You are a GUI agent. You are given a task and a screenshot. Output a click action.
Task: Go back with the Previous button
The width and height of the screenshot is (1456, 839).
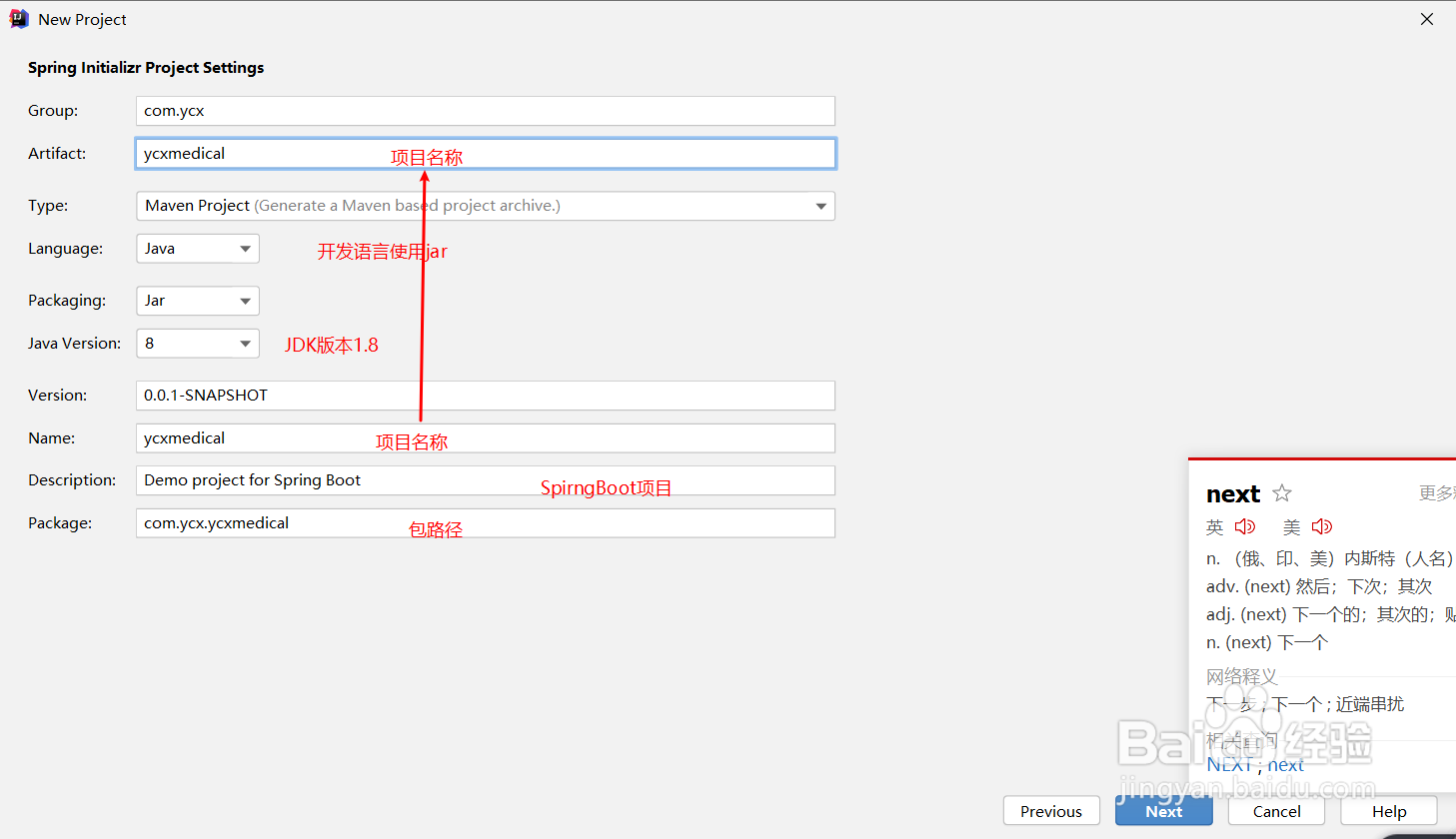(x=1051, y=811)
